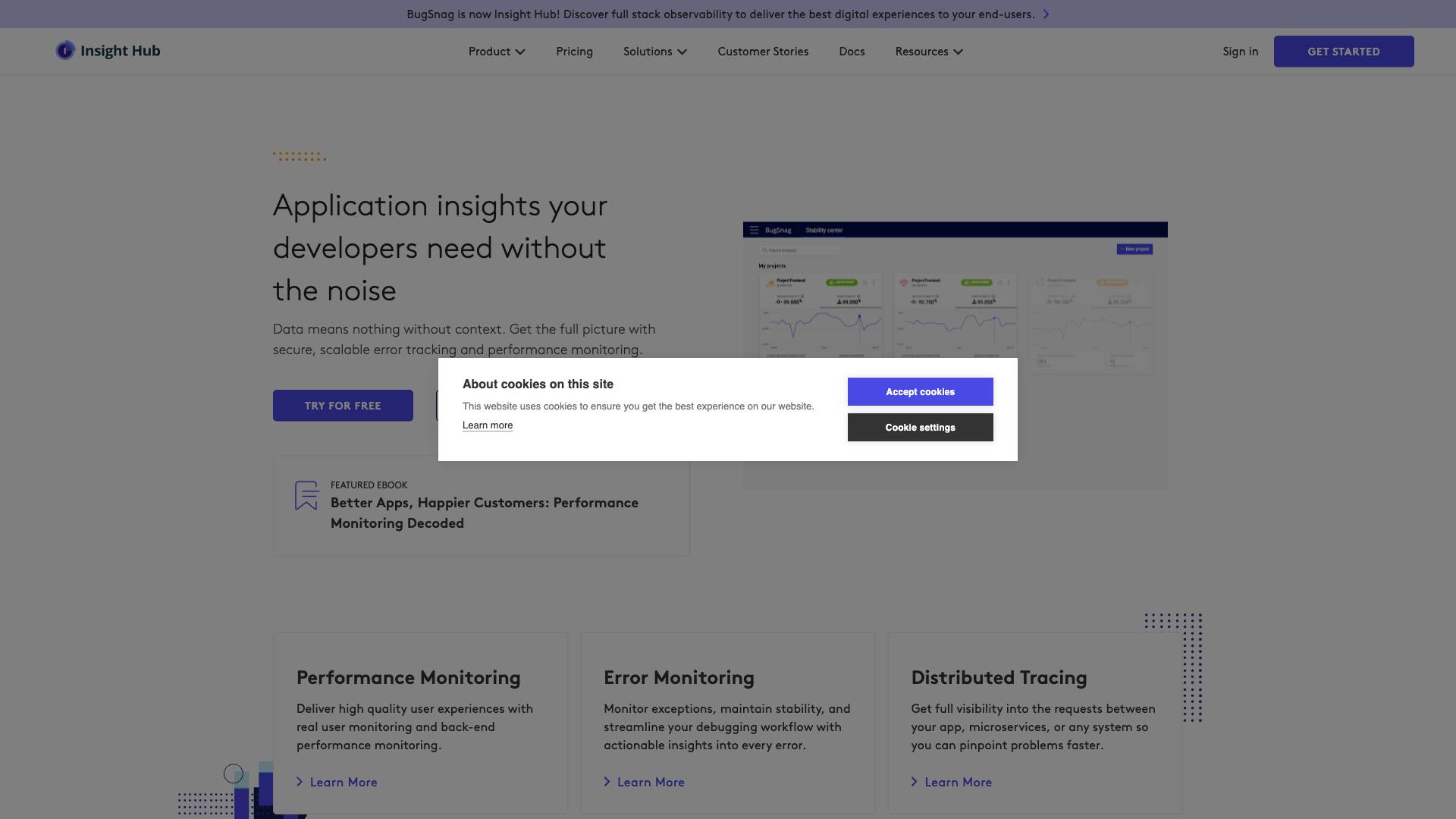This screenshot has width=1456, height=819.
Task: Click the Performance Monitoring heading
Action: tap(409, 677)
